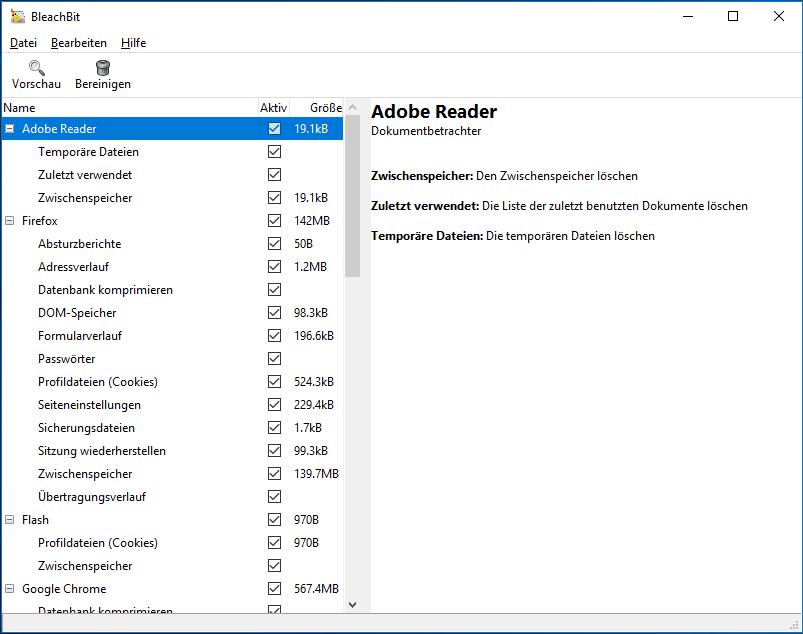803x634 pixels.
Task: Uncheck Flash Zwischenspeicher checkbox
Action: [x=274, y=566]
